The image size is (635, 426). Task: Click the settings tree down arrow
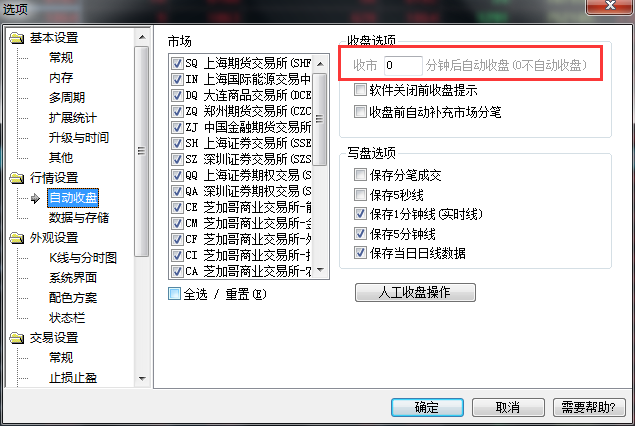(x=142, y=379)
